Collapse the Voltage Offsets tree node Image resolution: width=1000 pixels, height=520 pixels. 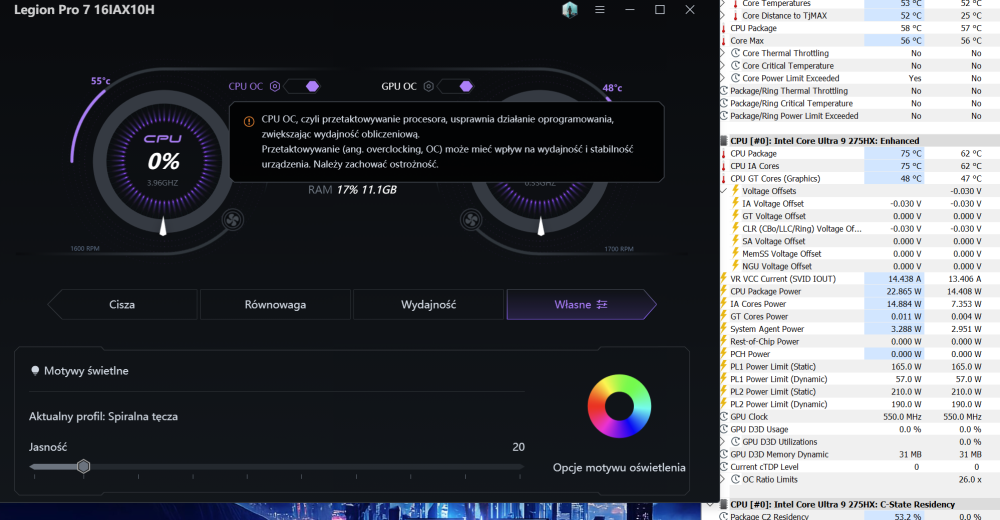point(724,191)
